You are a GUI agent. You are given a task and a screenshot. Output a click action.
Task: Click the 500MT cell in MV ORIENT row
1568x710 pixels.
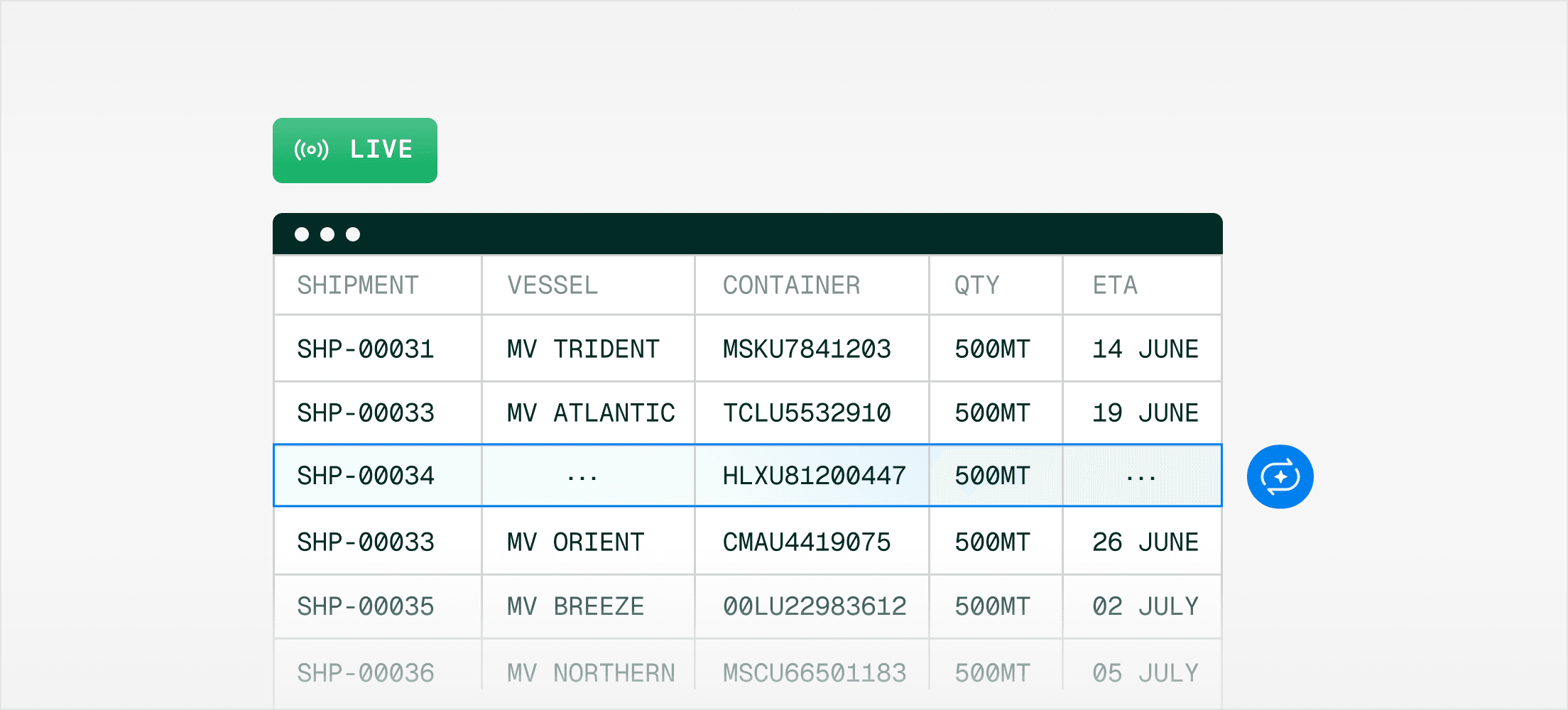[996, 542]
